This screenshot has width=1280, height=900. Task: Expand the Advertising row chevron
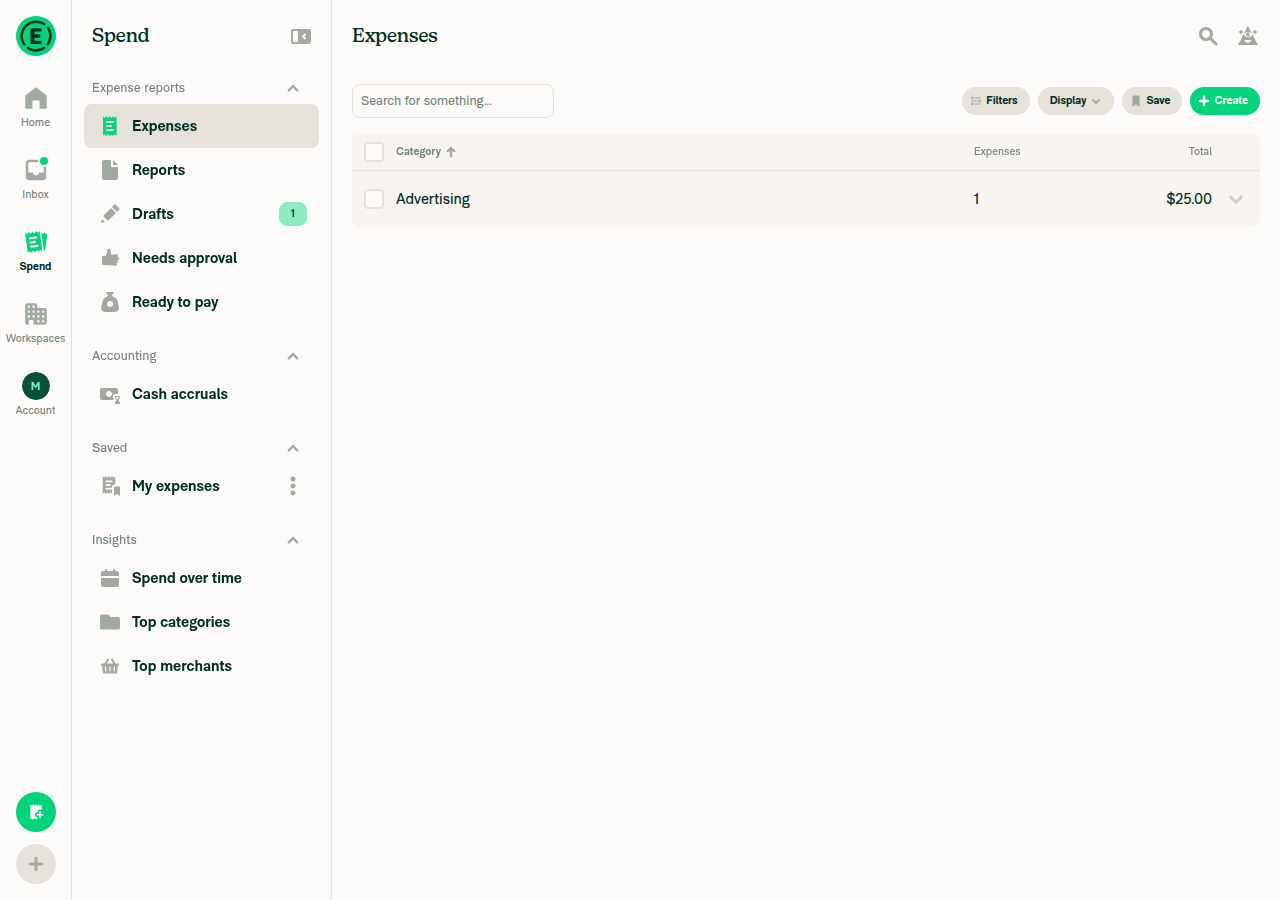coord(1236,199)
